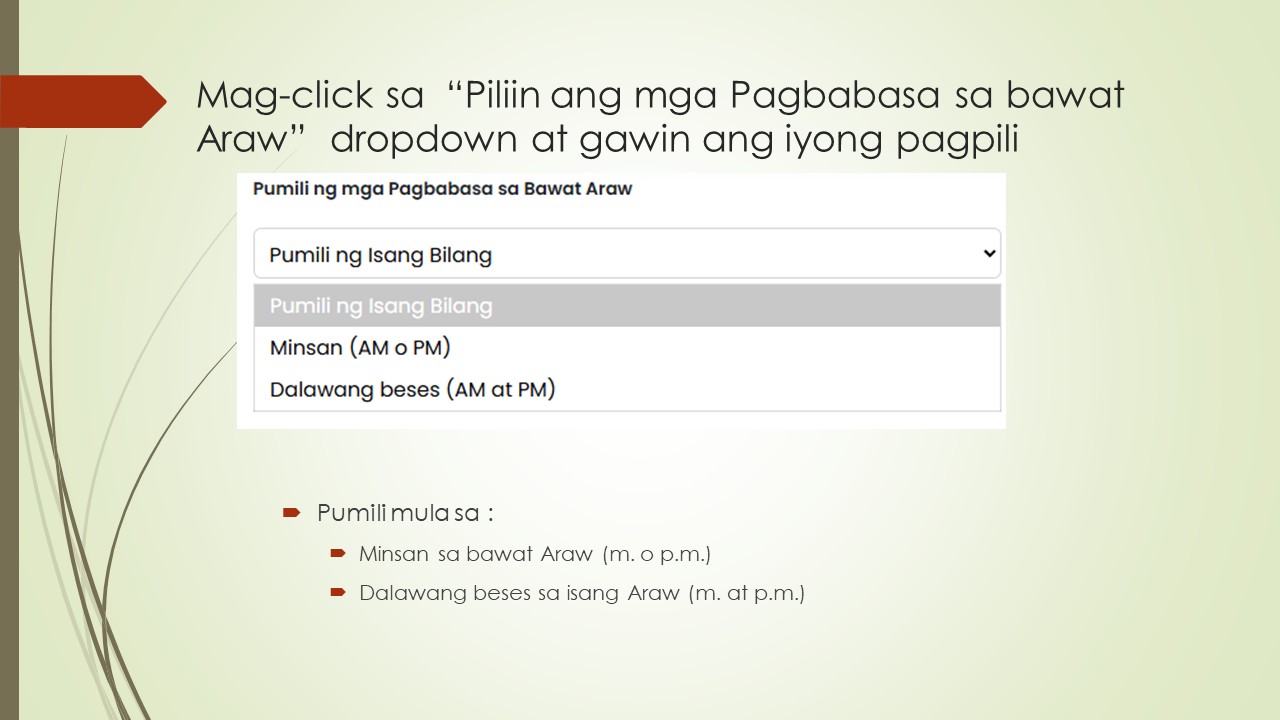The image size is (1280, 720).
Task: Click the slide title text
Action: click(x=660, y=115)
